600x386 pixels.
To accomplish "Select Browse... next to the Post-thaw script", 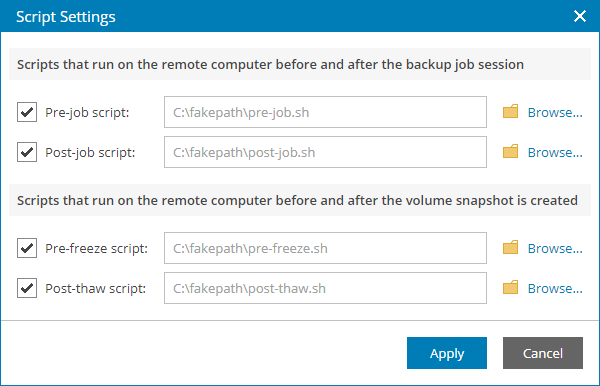I will [x=555, y=288].
